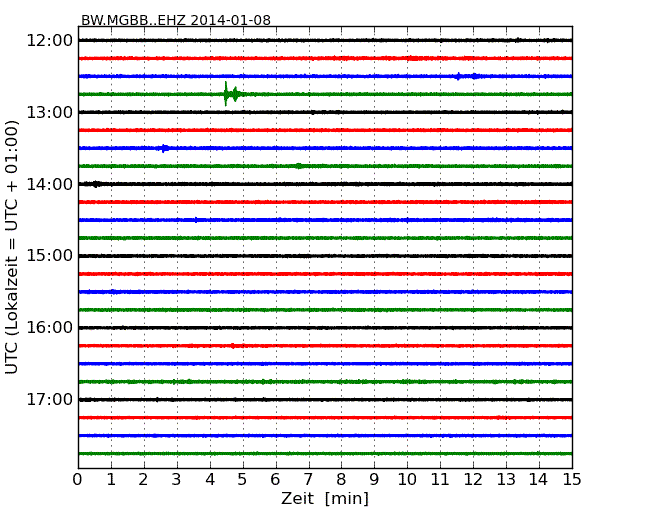Click the x-axis tick label 7
Viewport: 650px width, 520px height.
[x=308, y=480]
